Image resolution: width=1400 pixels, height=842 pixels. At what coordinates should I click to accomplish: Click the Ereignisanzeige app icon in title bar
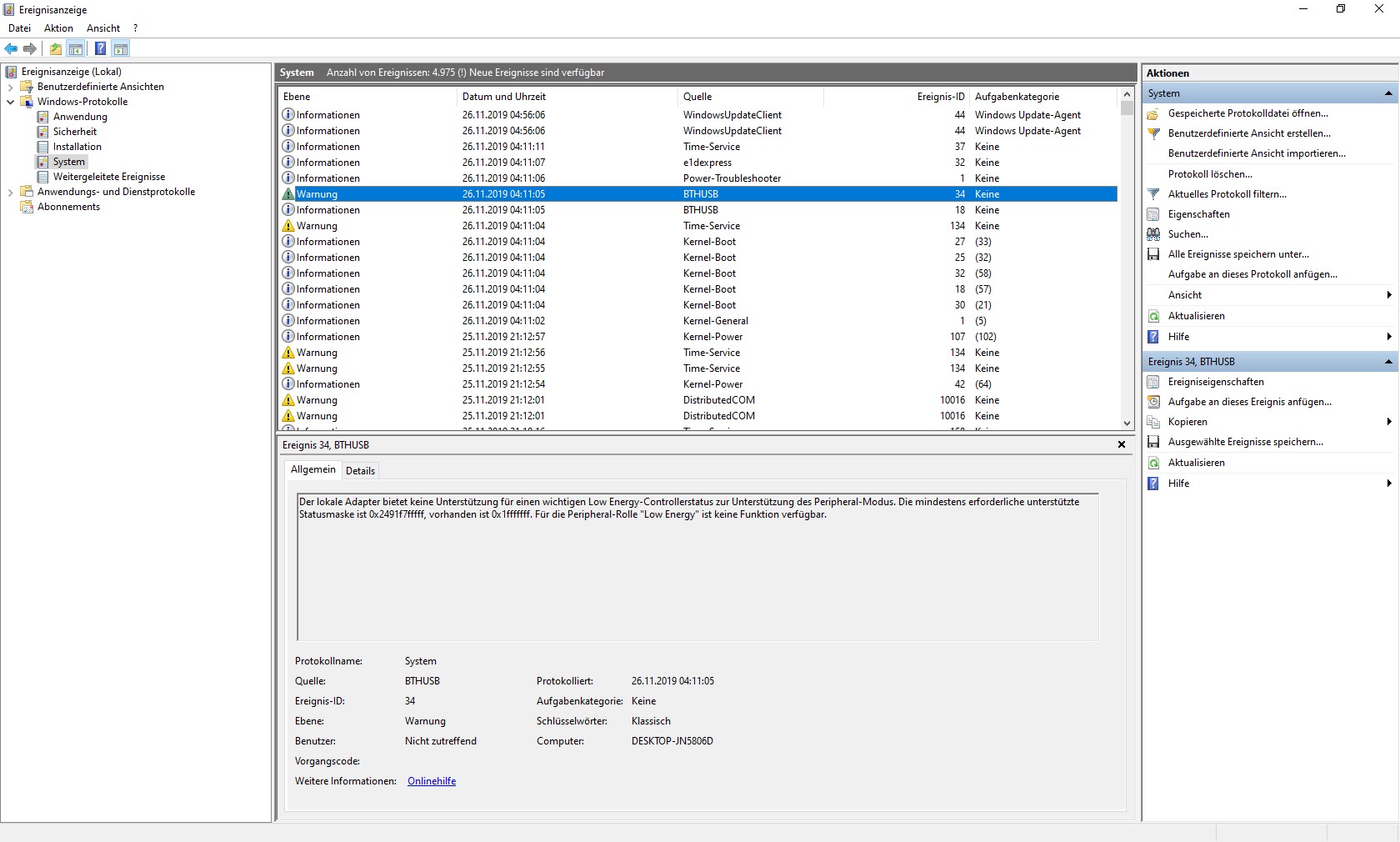pos(9,9)
